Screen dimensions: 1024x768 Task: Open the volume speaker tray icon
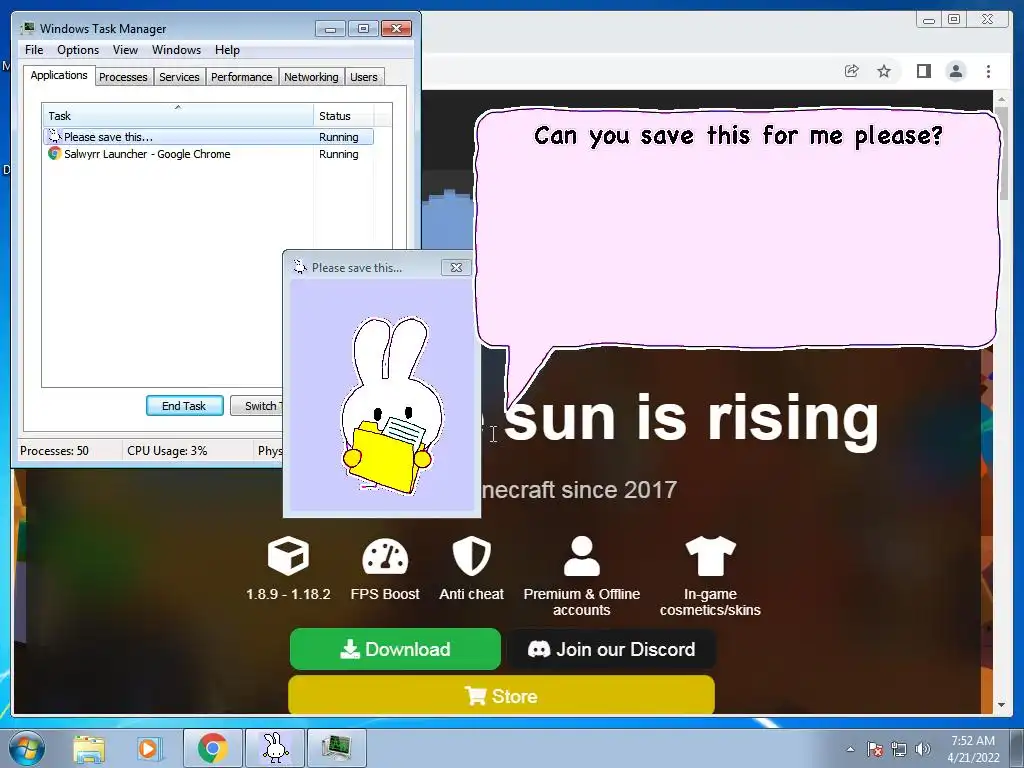(923, 749)
